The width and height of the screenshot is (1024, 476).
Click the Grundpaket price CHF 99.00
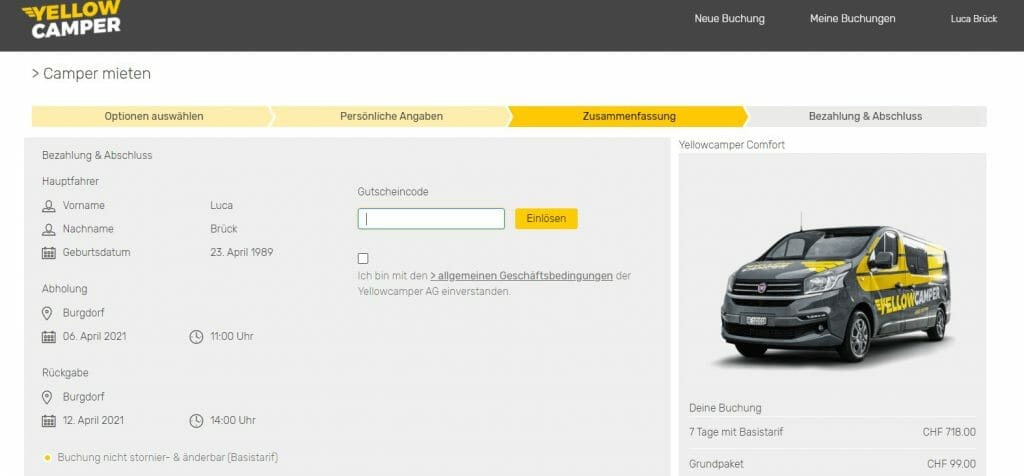952,464
